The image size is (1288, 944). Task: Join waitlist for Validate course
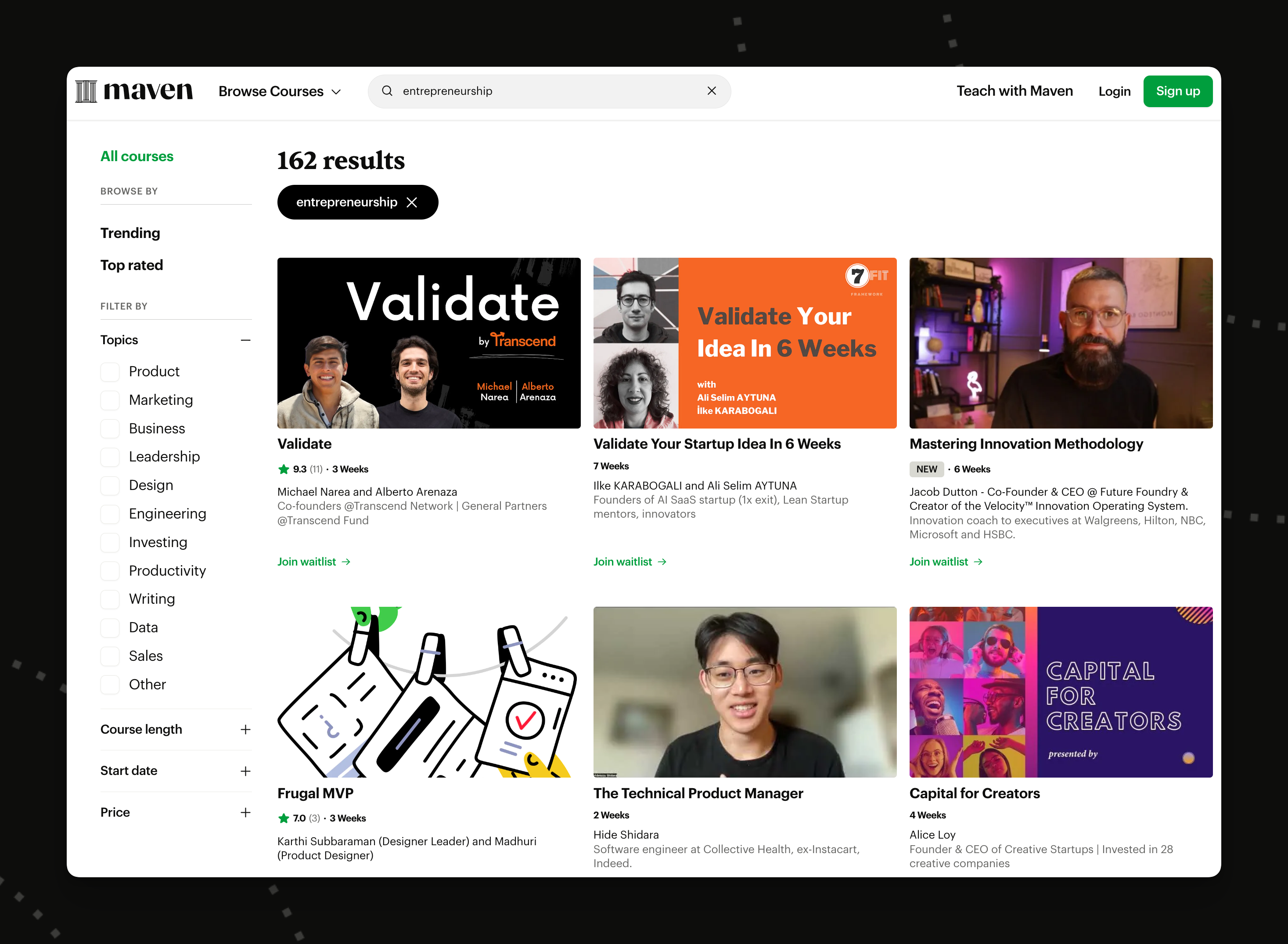tap(313, 562)
